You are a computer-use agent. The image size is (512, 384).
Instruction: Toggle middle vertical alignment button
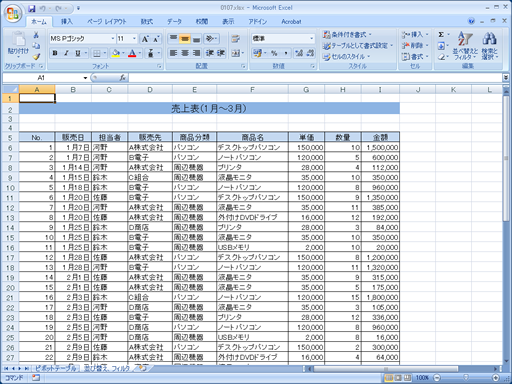(185, 39)
